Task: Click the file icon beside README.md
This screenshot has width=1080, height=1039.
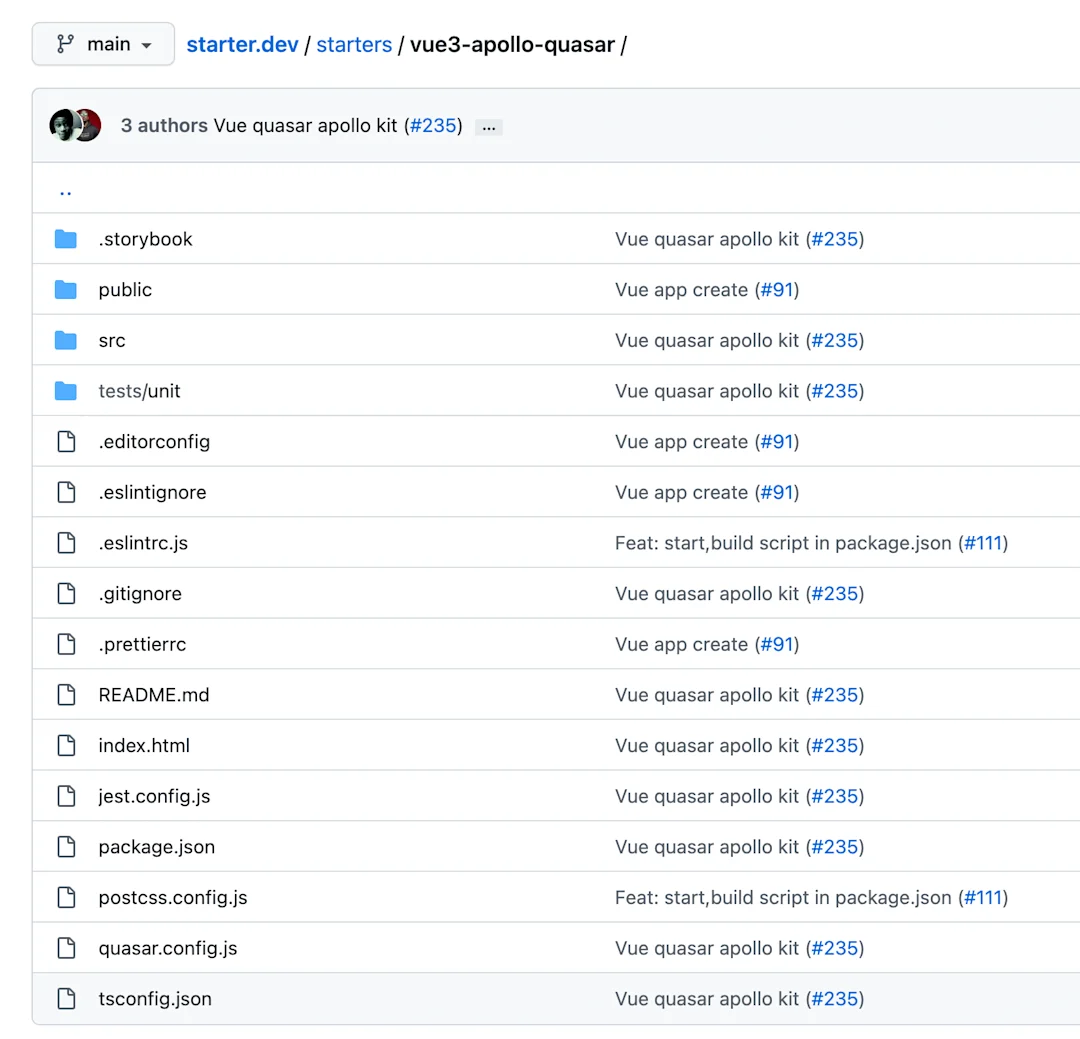Action: 66,694
